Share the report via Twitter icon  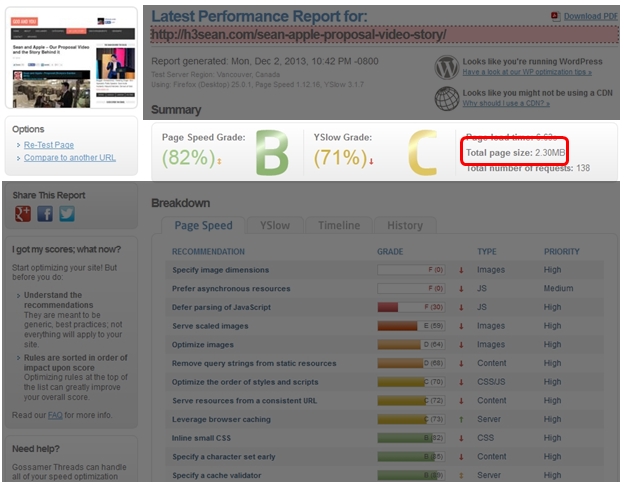point(67,213)
